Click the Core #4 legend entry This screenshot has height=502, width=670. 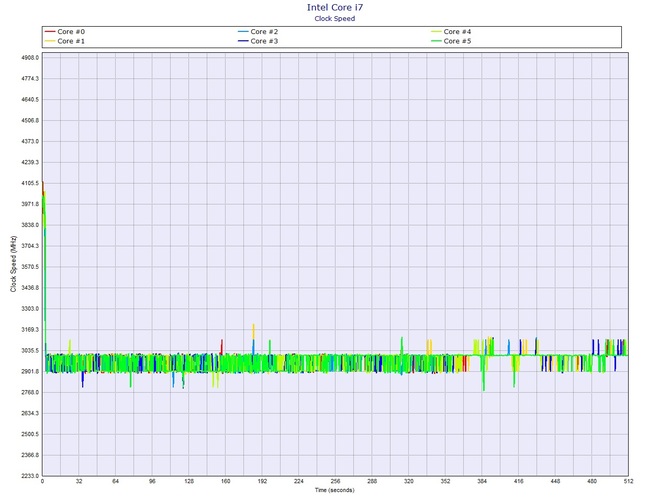(x=451, y=32)
